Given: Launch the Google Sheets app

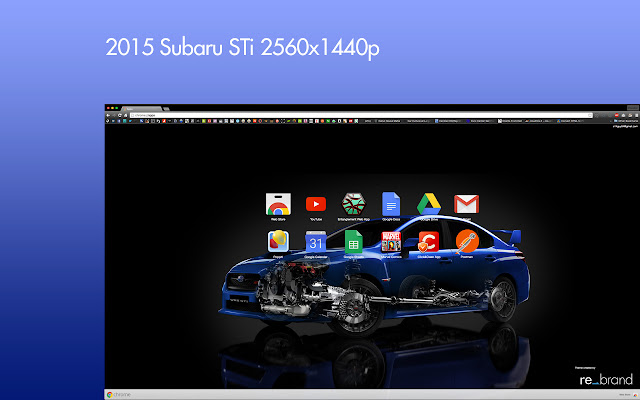Looking at the screenshot, I should [353, 242].
